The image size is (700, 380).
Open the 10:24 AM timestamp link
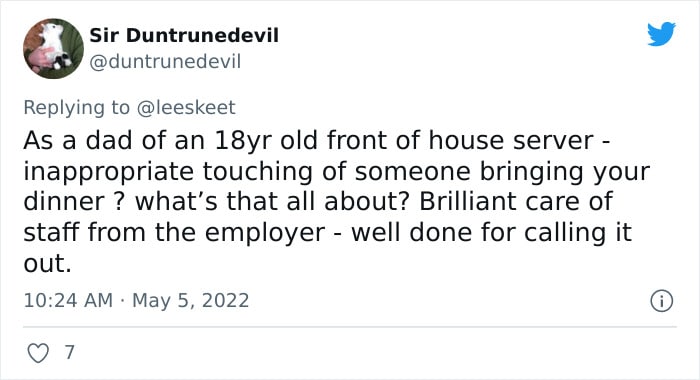click(68, 300)
